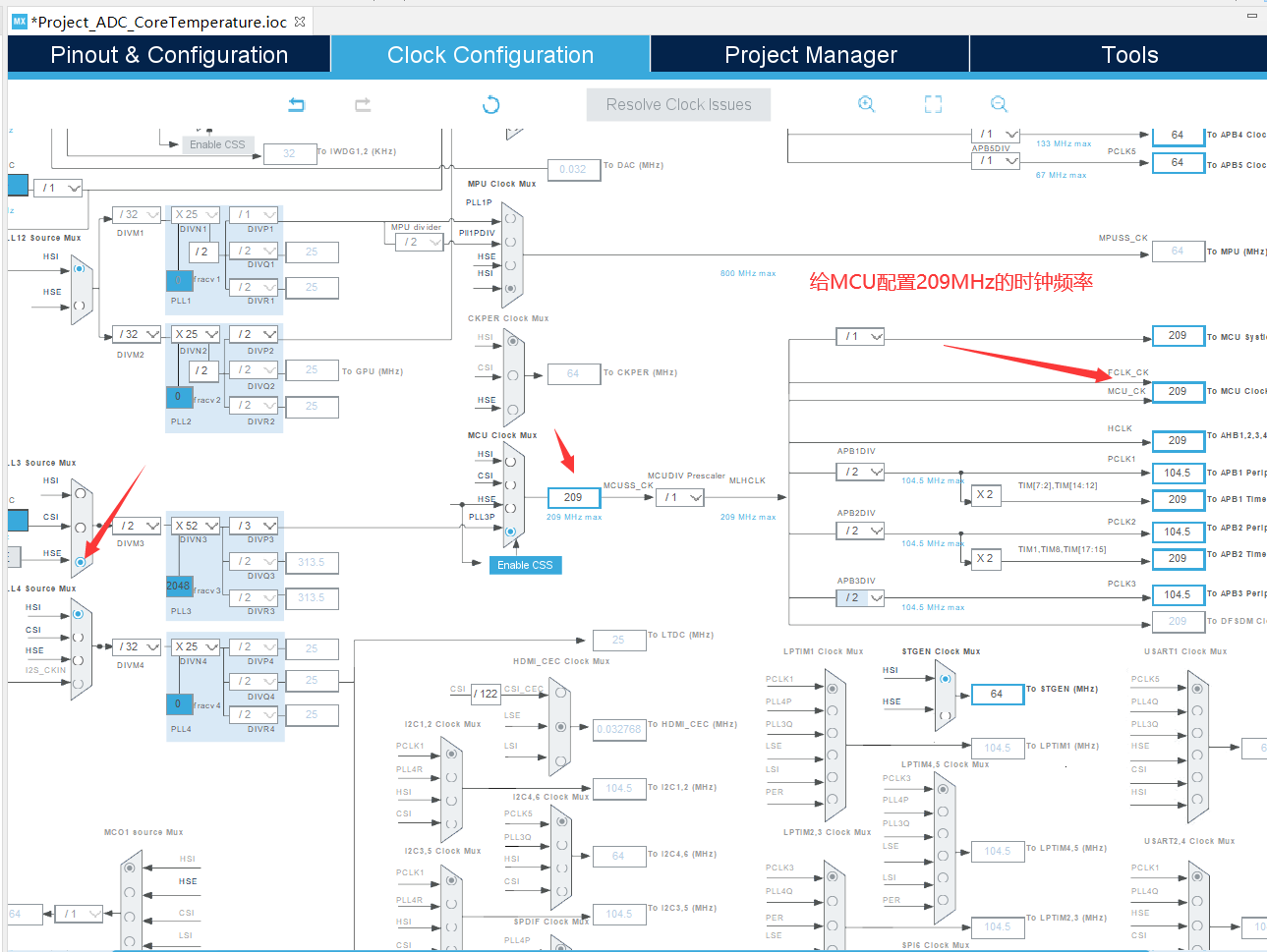Click the PLL2 fracv2 field showing 0
Screen dimensions: 1267x952
click(x=179, y=397)
